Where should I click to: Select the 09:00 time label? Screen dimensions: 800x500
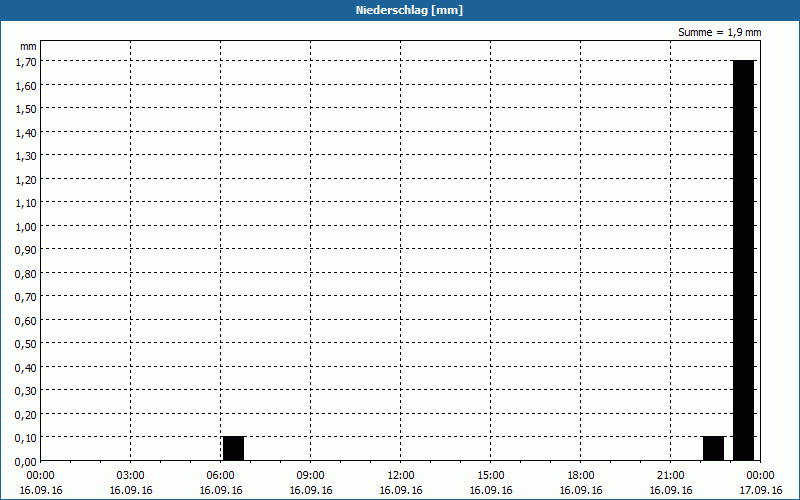pos(311,476)
